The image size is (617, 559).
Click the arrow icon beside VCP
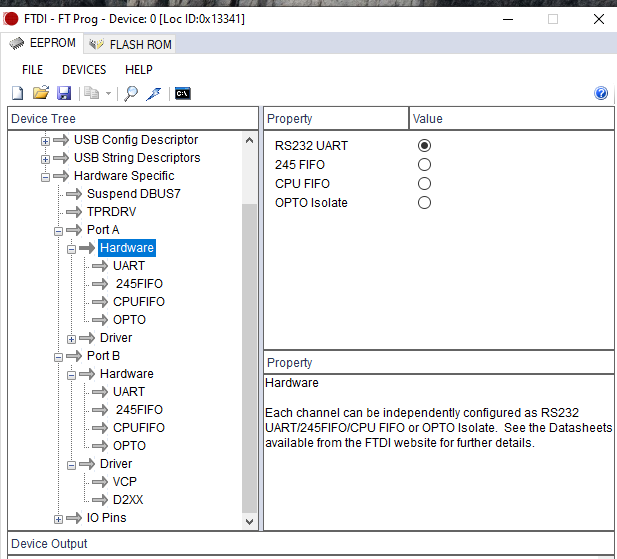pyautogui.click(x=100, y=482)
